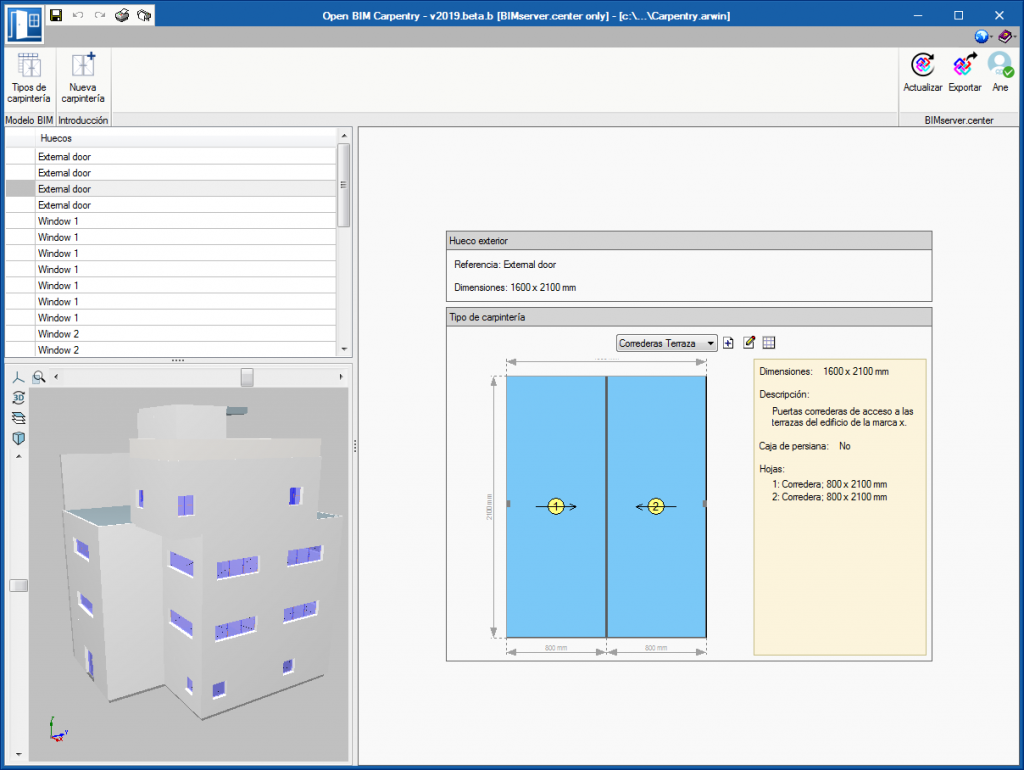The height and width of the screenshot is (770, 1024).
Task: Open the Ane user account icon
Action: [x=1000, y=72]
